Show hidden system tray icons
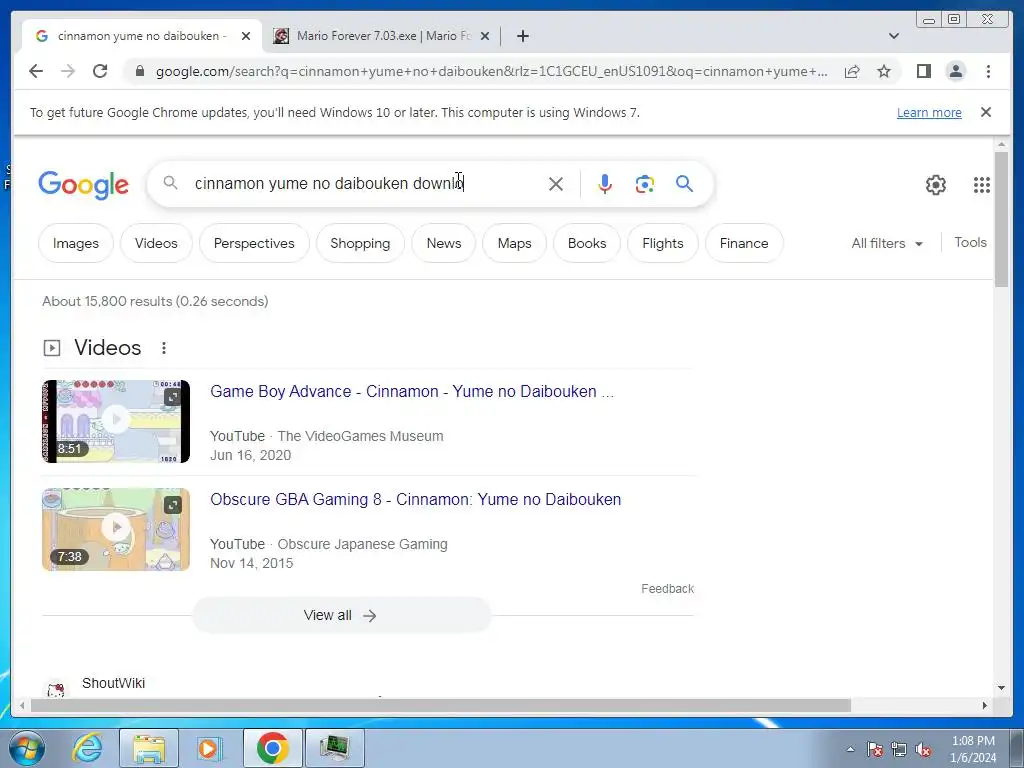 pyautogui.click(x=850, y=749)
